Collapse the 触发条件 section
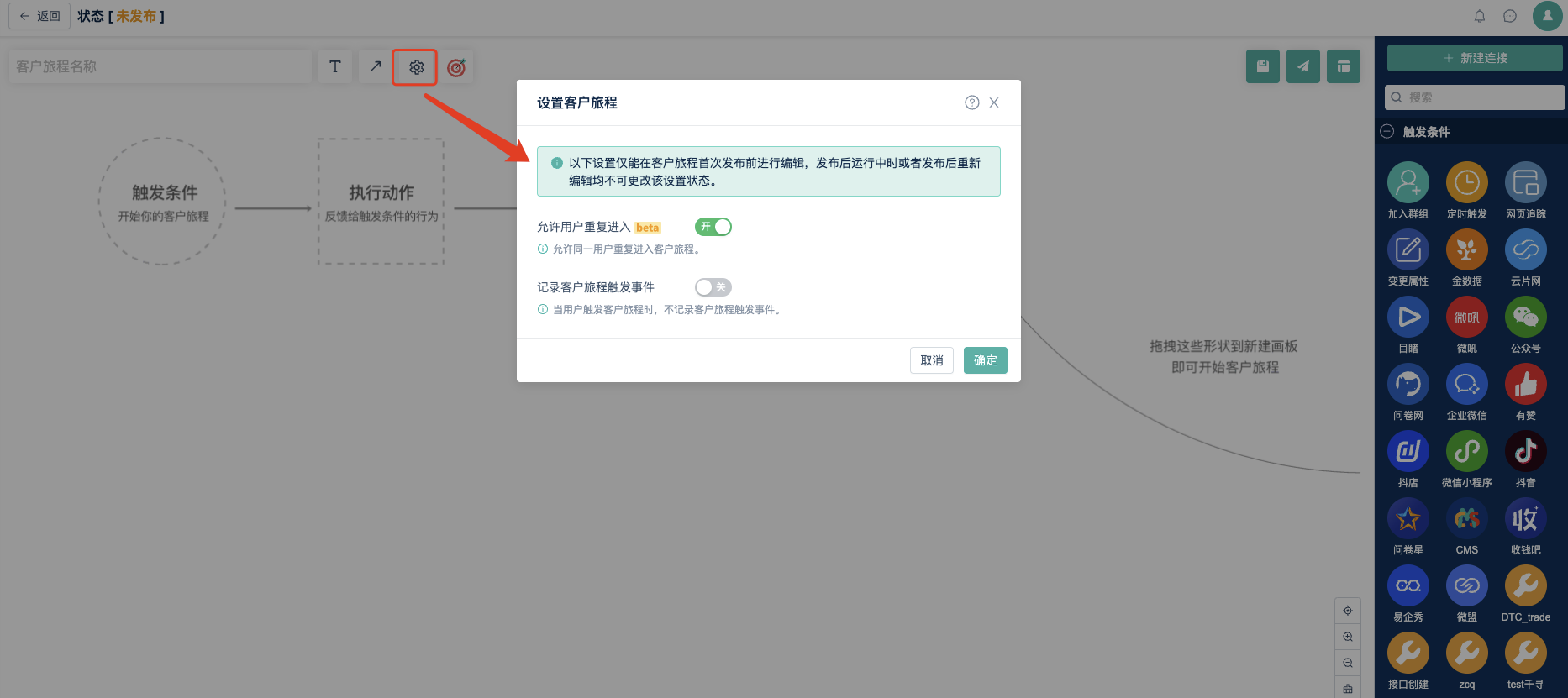The height and width of the screenshot is (698, 1568). pos(1387,132)
